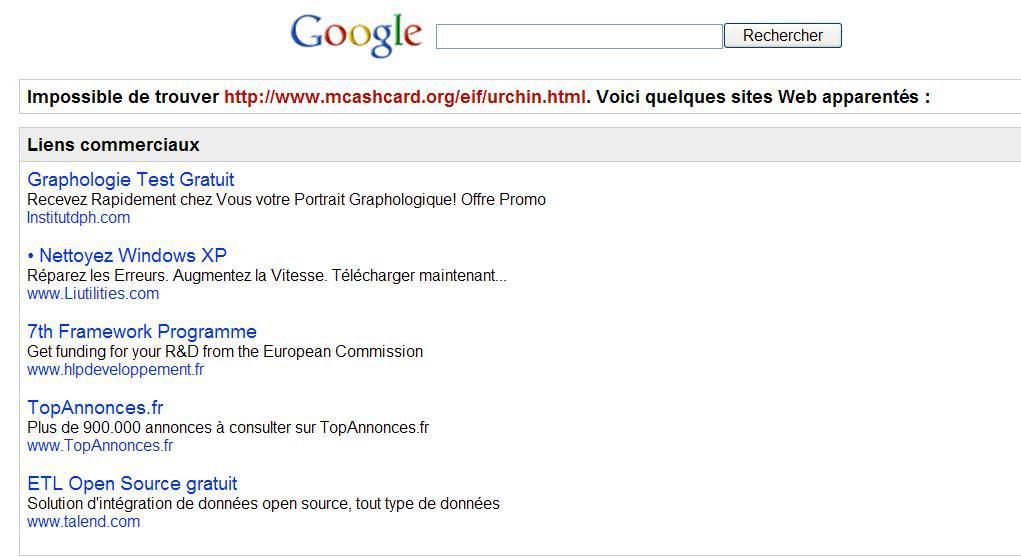Click the Réparez les Erreurs ad description
The height and width of the screenshot is (557, 1021).
[267, 276]
